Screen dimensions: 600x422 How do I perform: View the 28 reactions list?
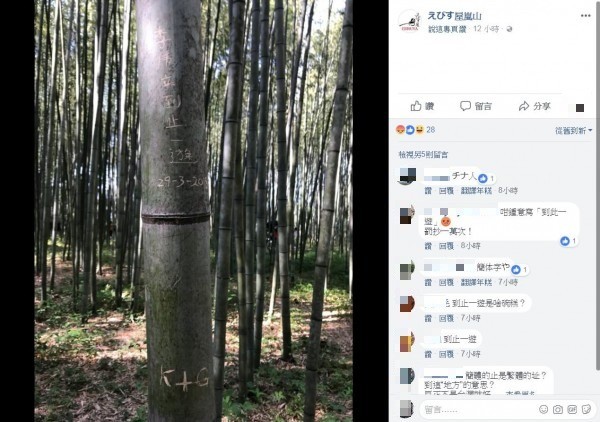pyautogui.click(x=416, y=130)
